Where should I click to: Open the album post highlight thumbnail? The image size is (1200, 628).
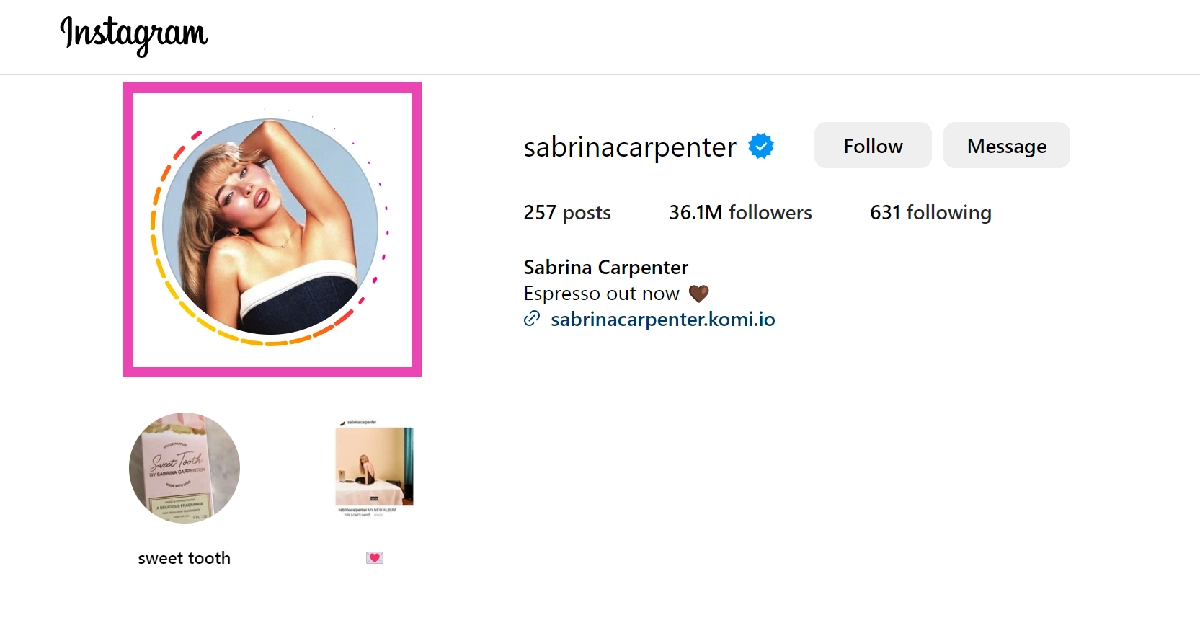tap(374, 468)
